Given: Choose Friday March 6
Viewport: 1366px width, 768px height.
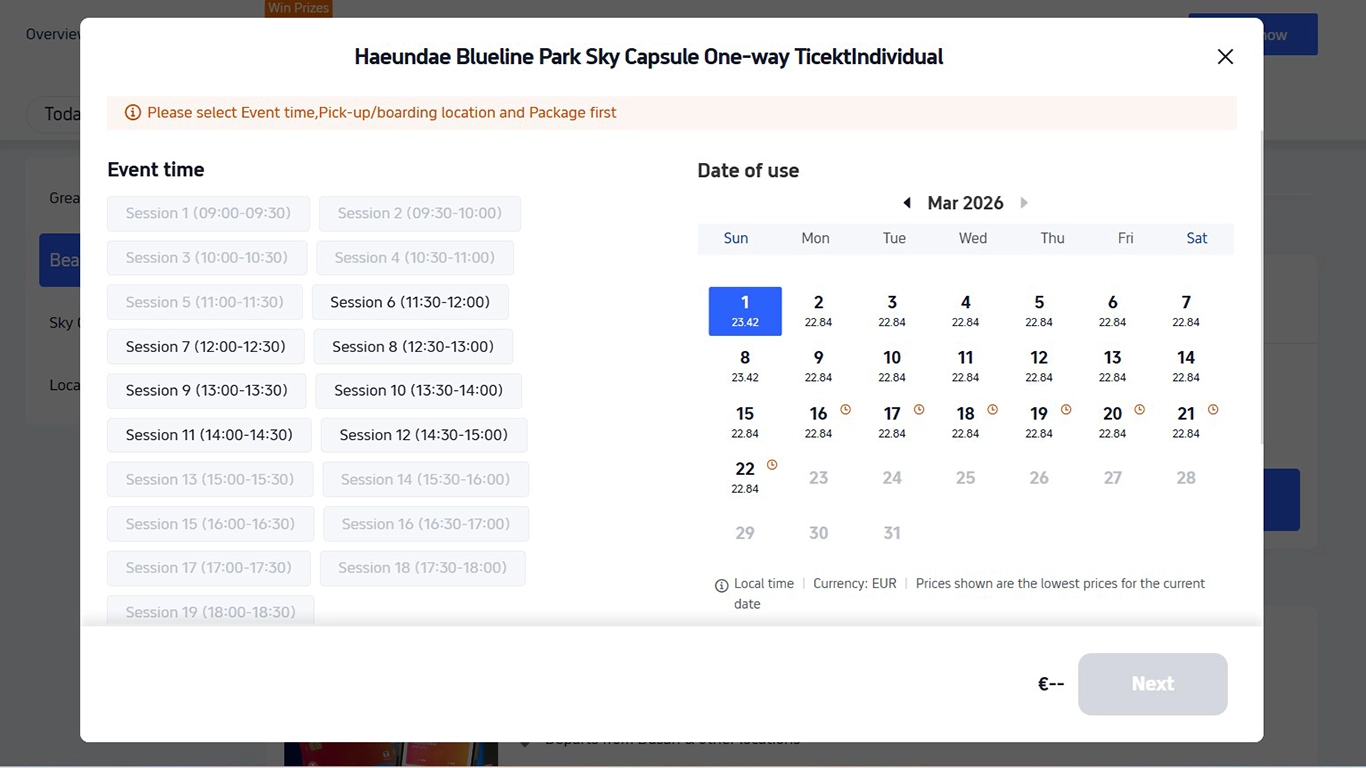Looking at the screenshot, I should [1113, 311].
